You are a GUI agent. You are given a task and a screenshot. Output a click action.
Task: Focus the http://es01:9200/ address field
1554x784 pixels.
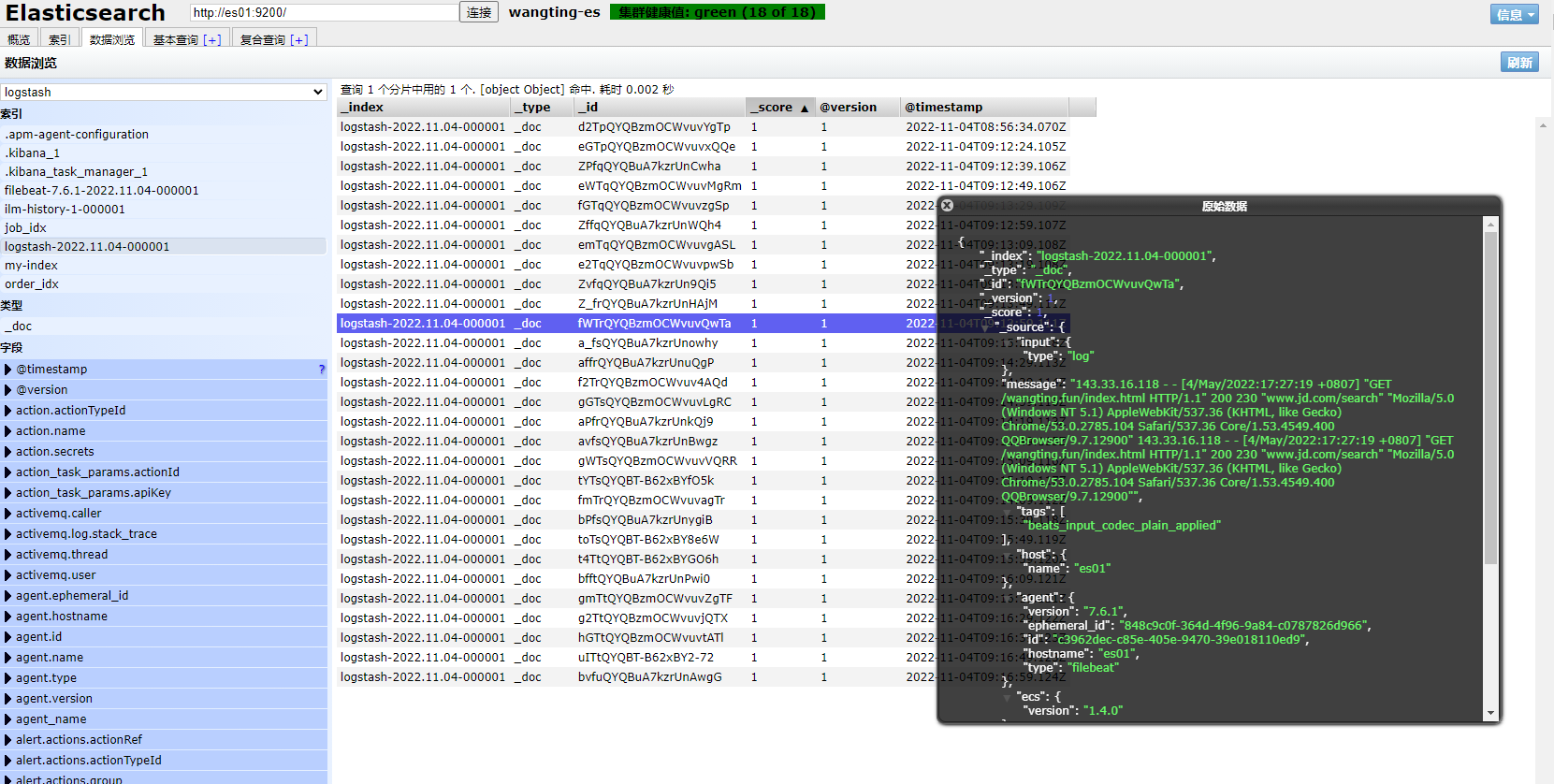click(x=324, y=12)
